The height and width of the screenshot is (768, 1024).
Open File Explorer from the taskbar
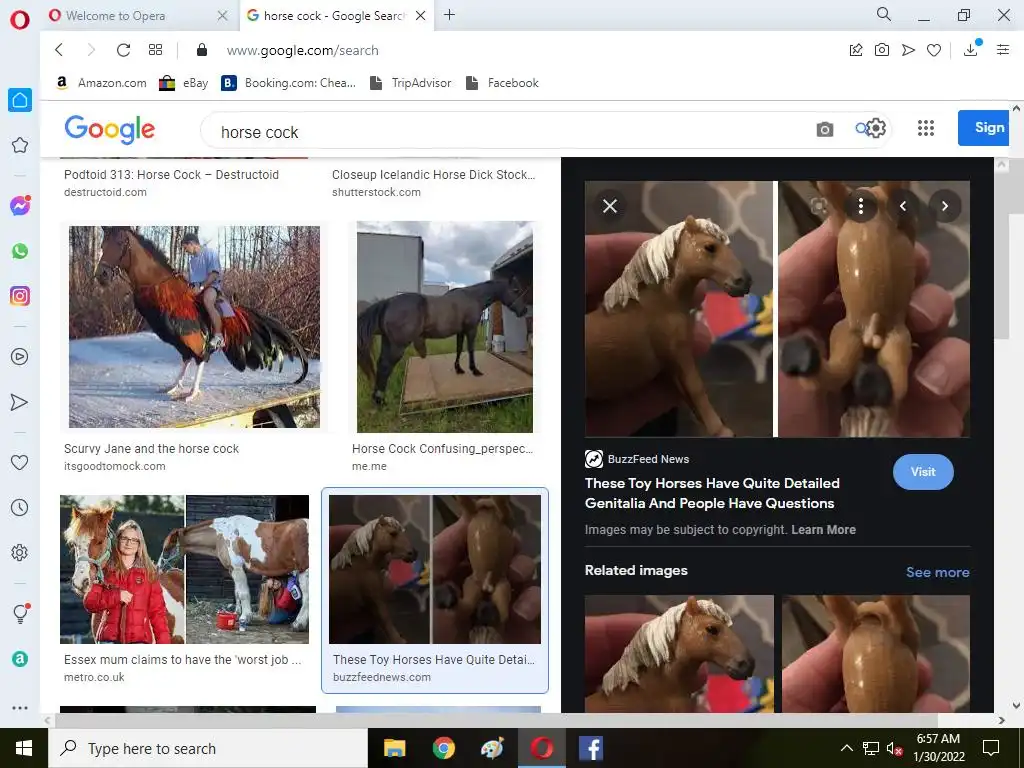394,748
